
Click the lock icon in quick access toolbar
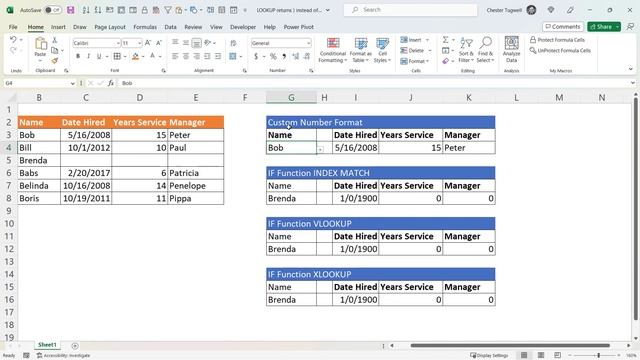tap(144, 10)
